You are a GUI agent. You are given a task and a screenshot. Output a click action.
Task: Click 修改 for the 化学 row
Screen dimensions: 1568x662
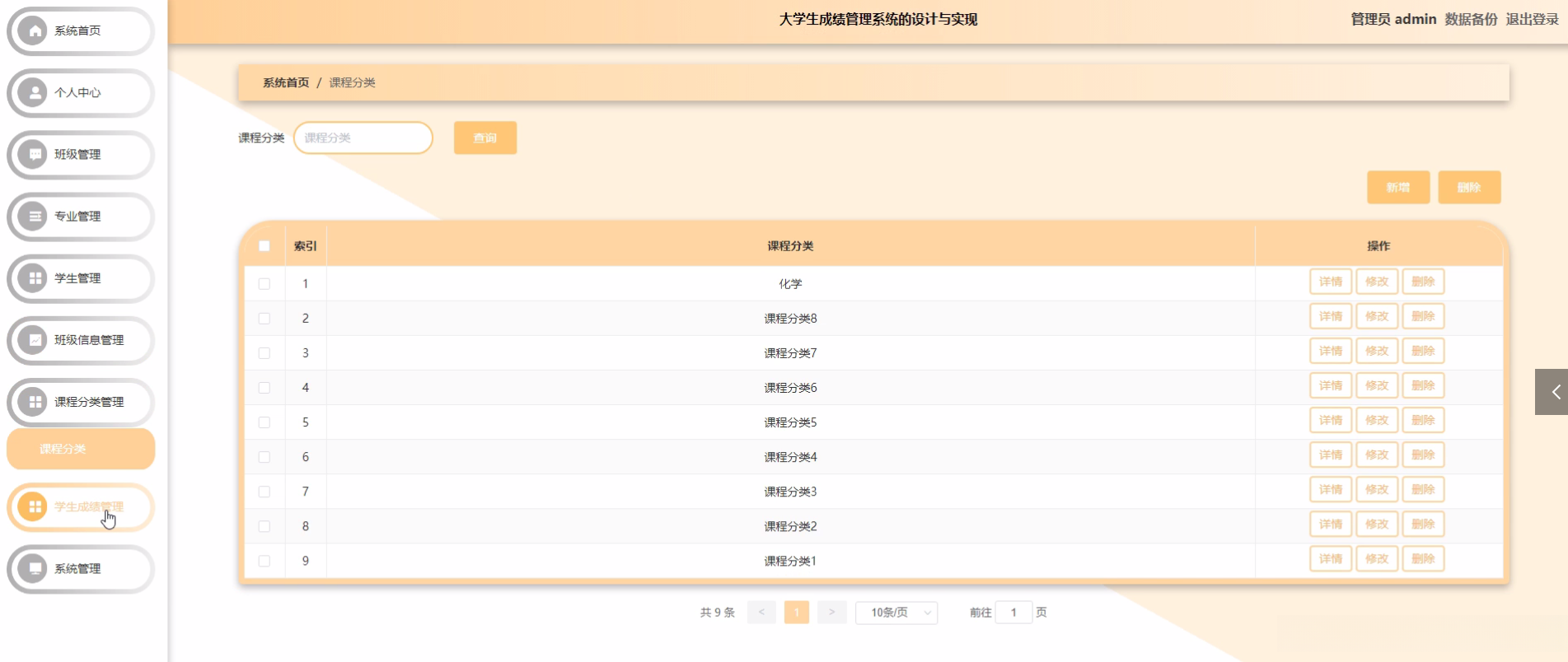tap(1377, 282)
